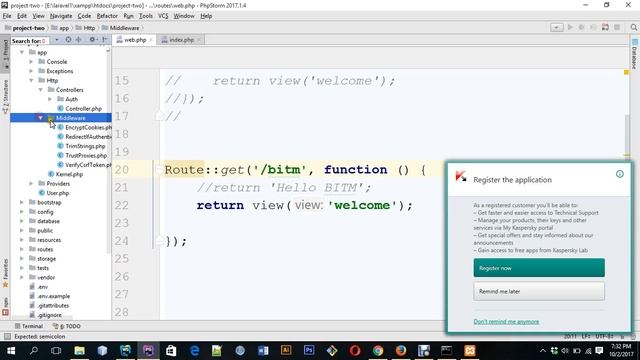This screenshot has width=640, height=360.
Task: Click fold marker on line 20
Action: pyautogui.click(x=159, y=170)
